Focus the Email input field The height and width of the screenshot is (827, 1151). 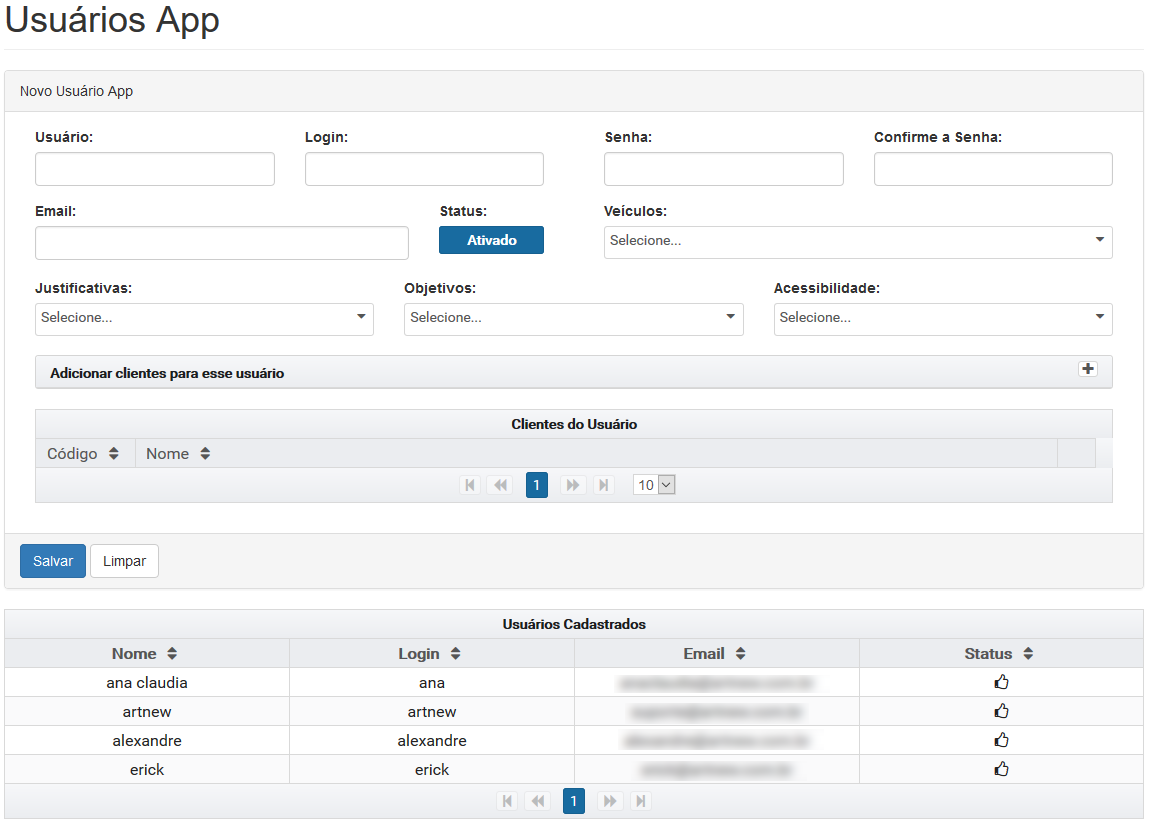[x=222, y=243]
